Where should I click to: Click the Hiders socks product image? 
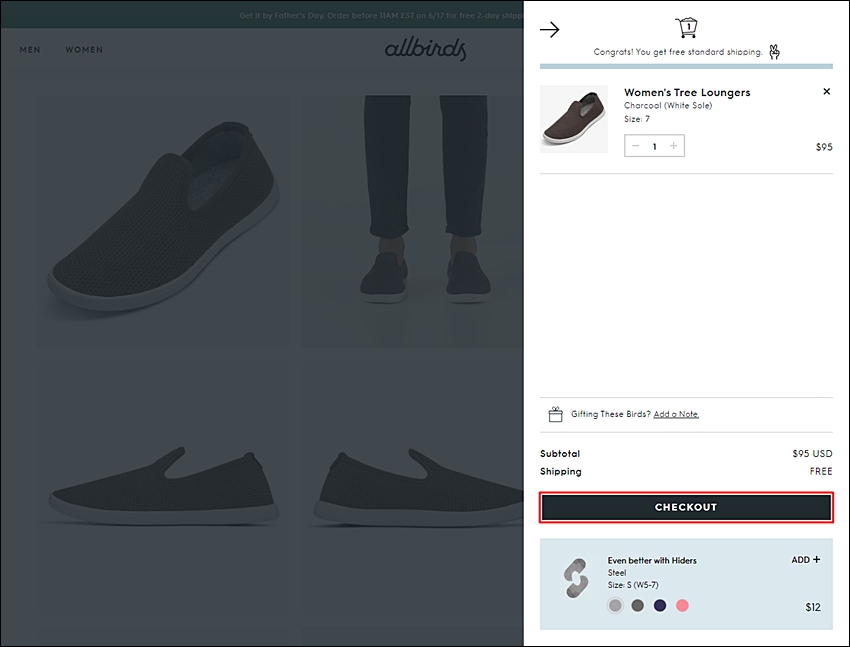(x=576, y=578)
